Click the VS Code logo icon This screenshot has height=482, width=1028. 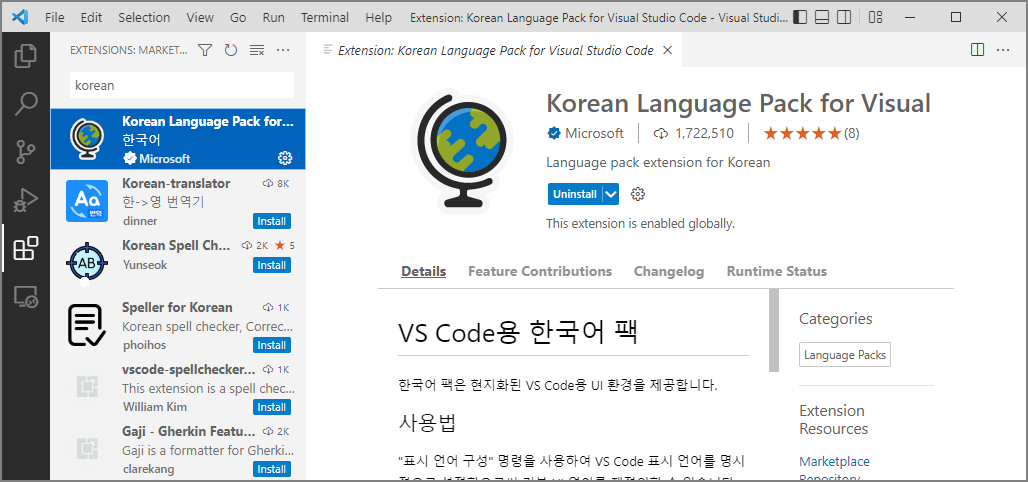coord(20,17)
